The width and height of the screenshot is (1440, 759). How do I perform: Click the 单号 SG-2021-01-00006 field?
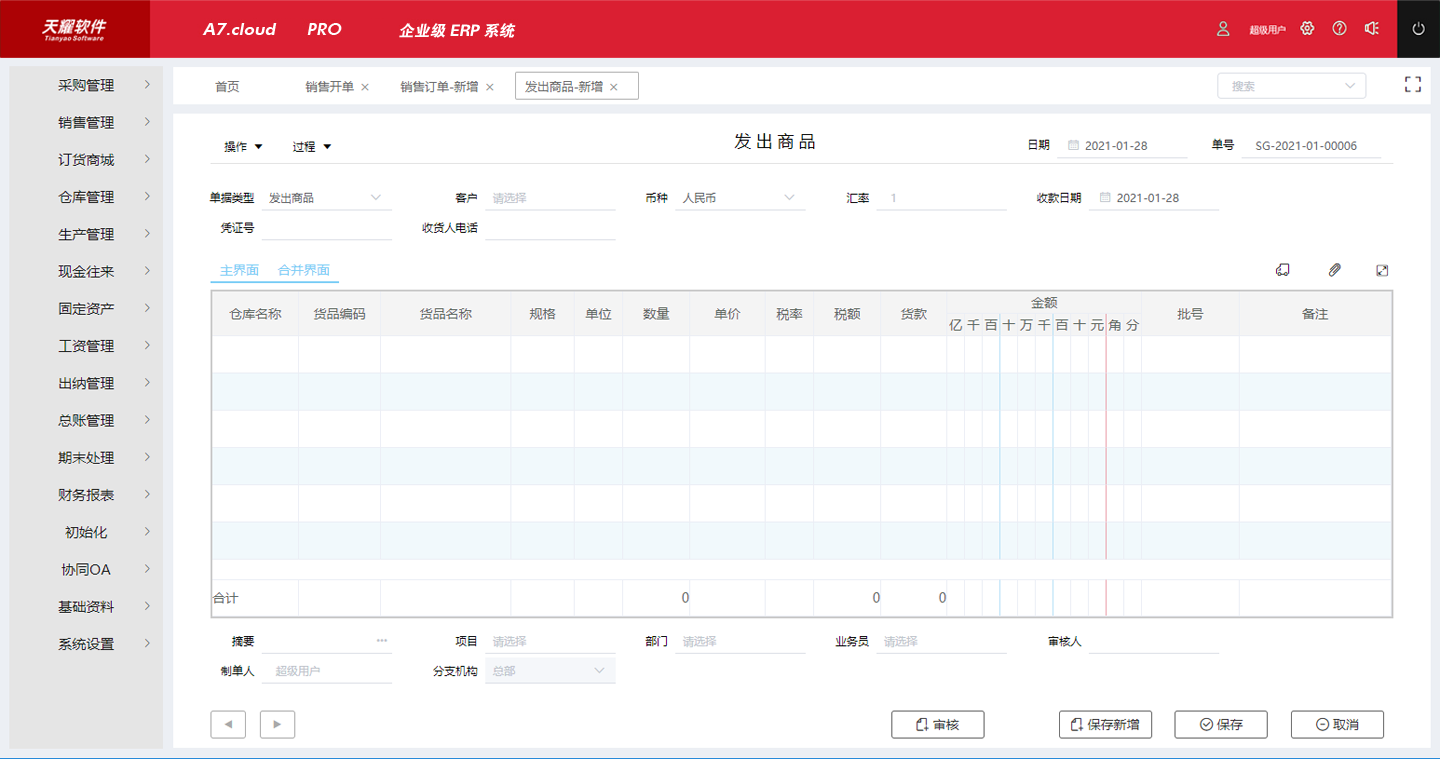[1311, 146]
